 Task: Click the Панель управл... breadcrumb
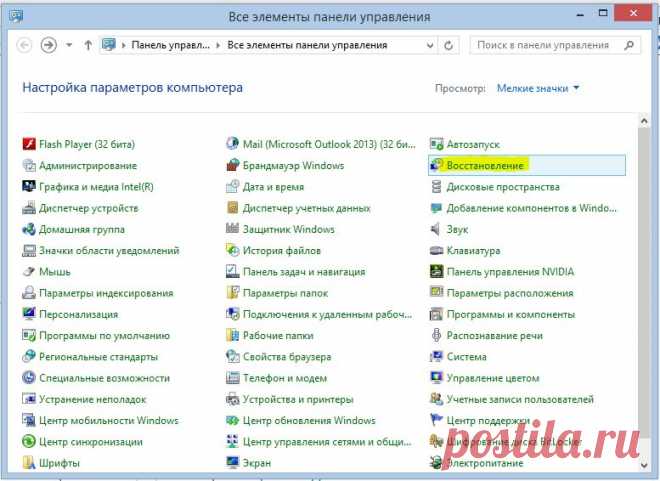tap(170, 45)
